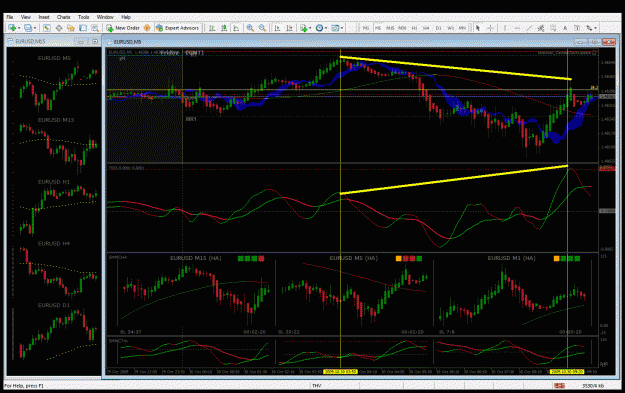Select the arrows drawing tool

(589, 28)
